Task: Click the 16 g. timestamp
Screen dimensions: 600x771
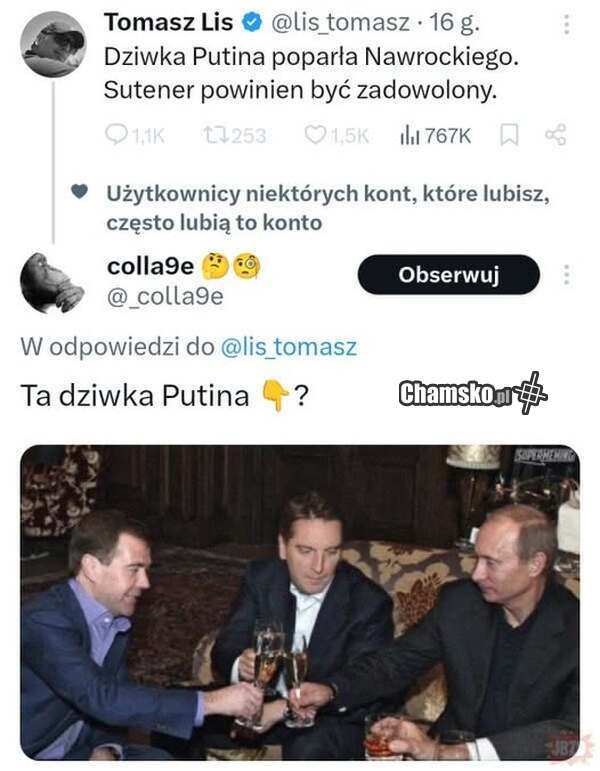Action: pyautogui.click(x=454, y=23)
